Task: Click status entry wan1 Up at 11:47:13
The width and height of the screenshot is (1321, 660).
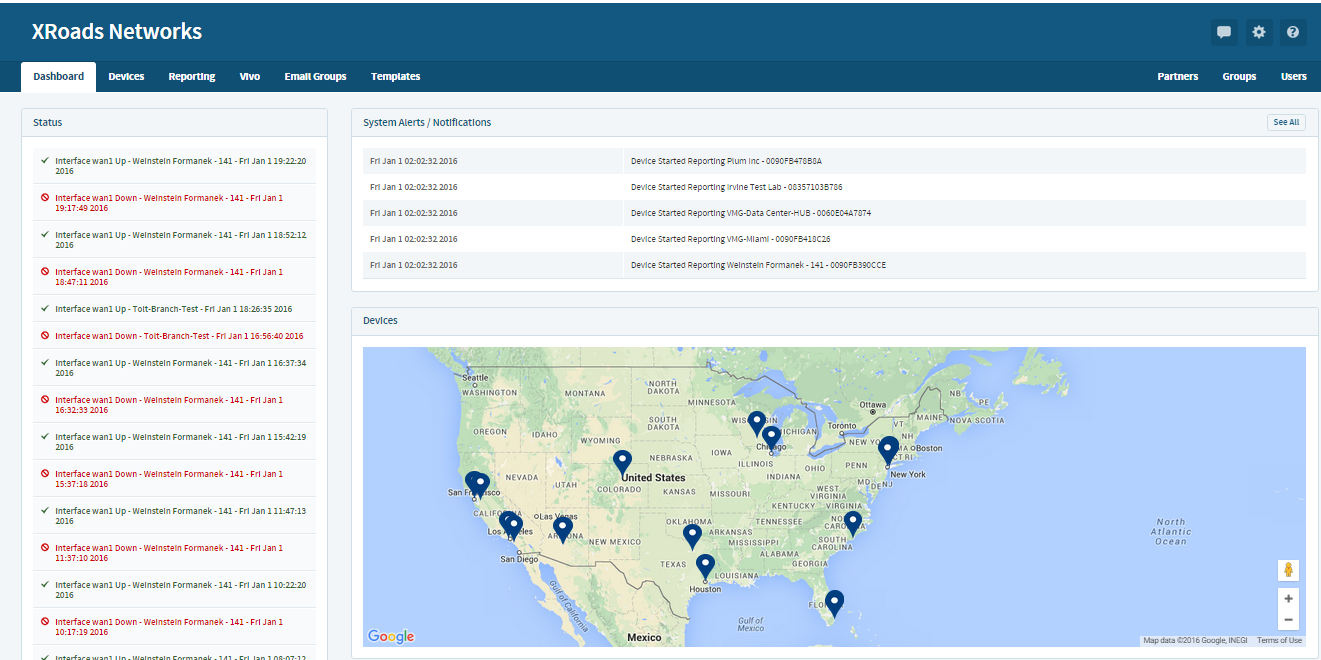Action: pos(174,515)
